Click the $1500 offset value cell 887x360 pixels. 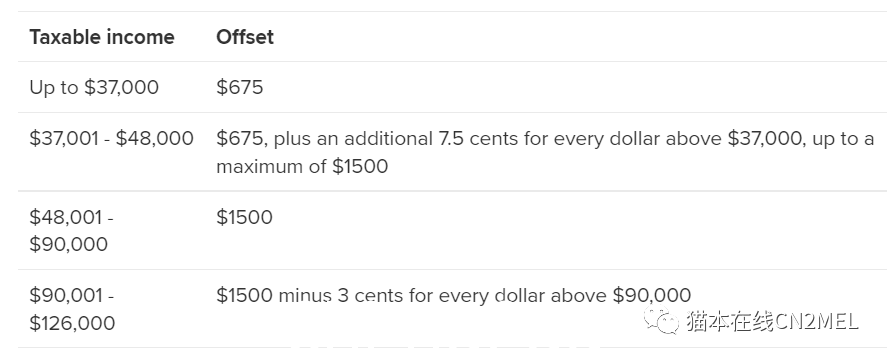coord(244,217)
